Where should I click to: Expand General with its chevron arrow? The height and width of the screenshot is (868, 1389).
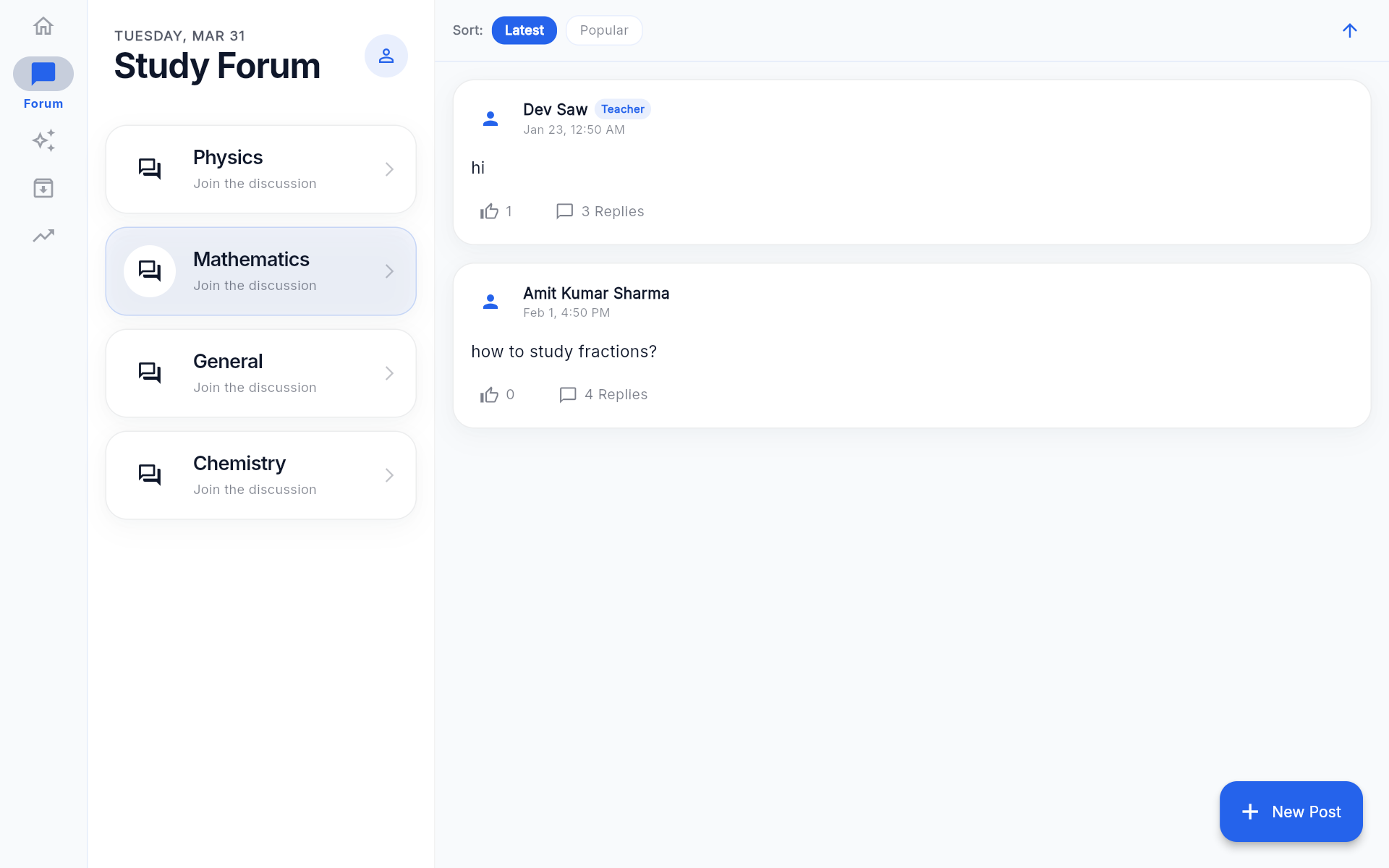click(389, 373)
